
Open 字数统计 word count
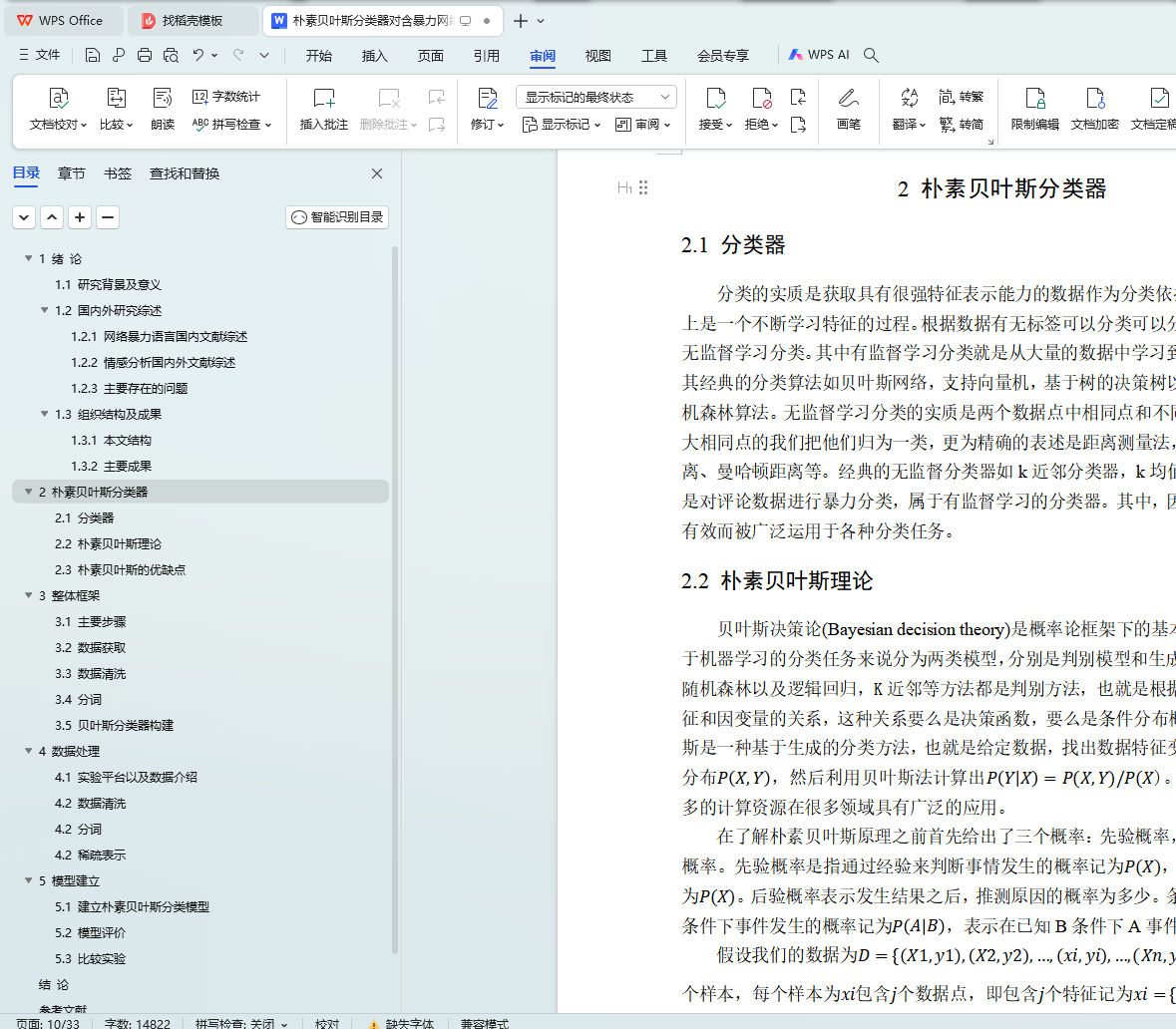pyautogui.click(x=226, y=97)
